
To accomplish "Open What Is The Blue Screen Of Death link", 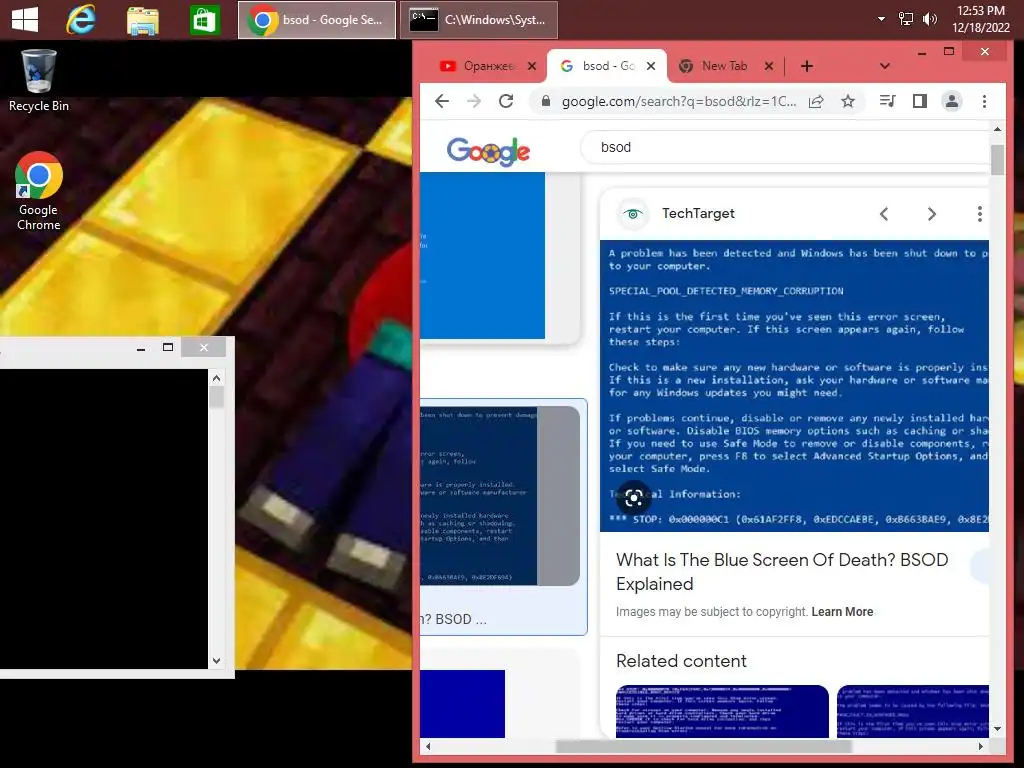I will coord(782,571).
